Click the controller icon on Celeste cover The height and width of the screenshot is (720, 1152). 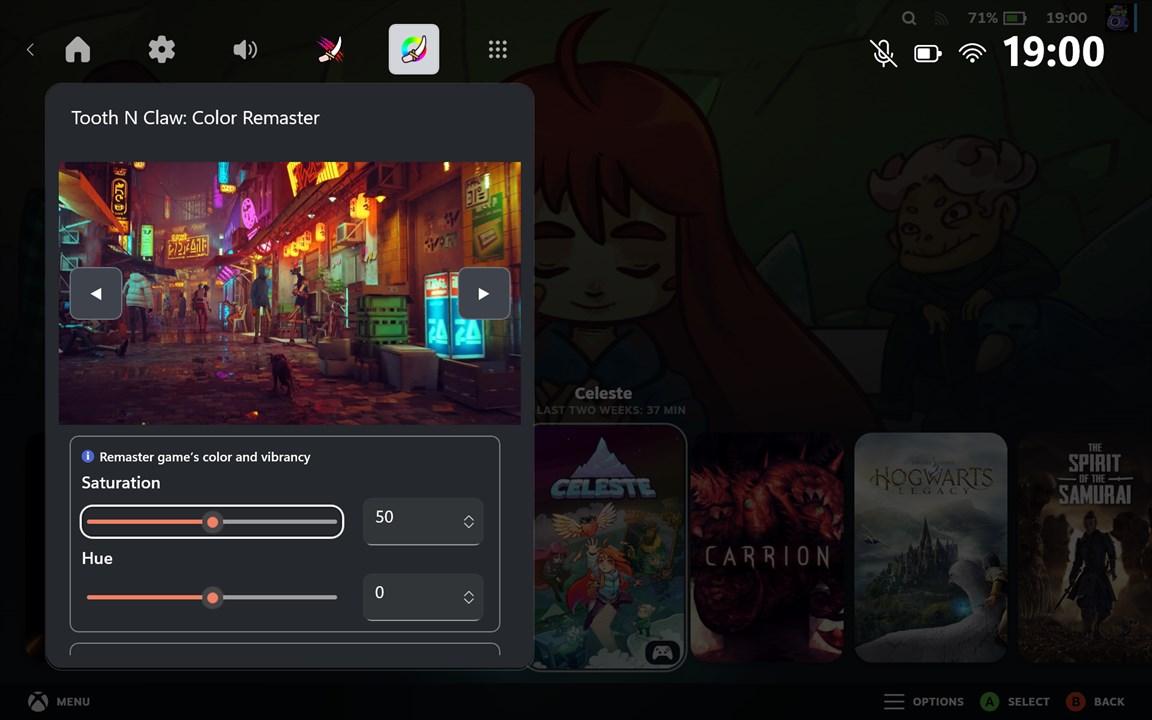662,652
